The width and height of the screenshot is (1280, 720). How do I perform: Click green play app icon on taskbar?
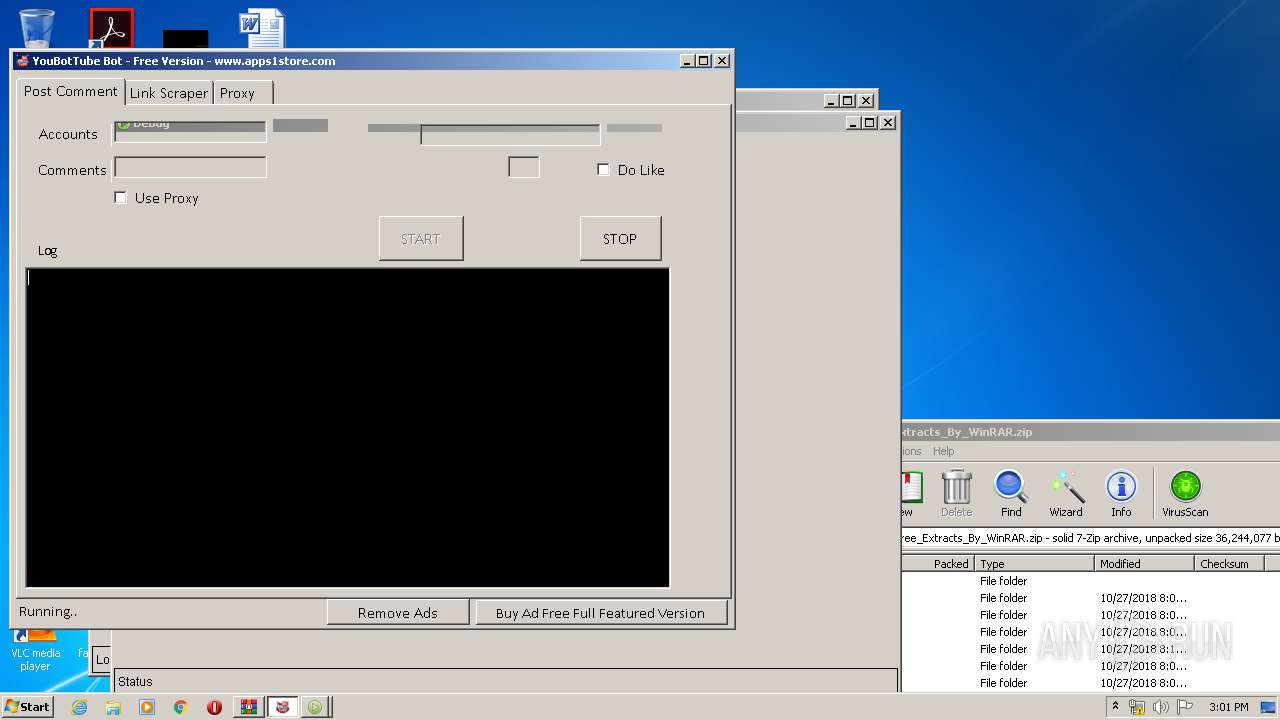[x=315, y=707]
